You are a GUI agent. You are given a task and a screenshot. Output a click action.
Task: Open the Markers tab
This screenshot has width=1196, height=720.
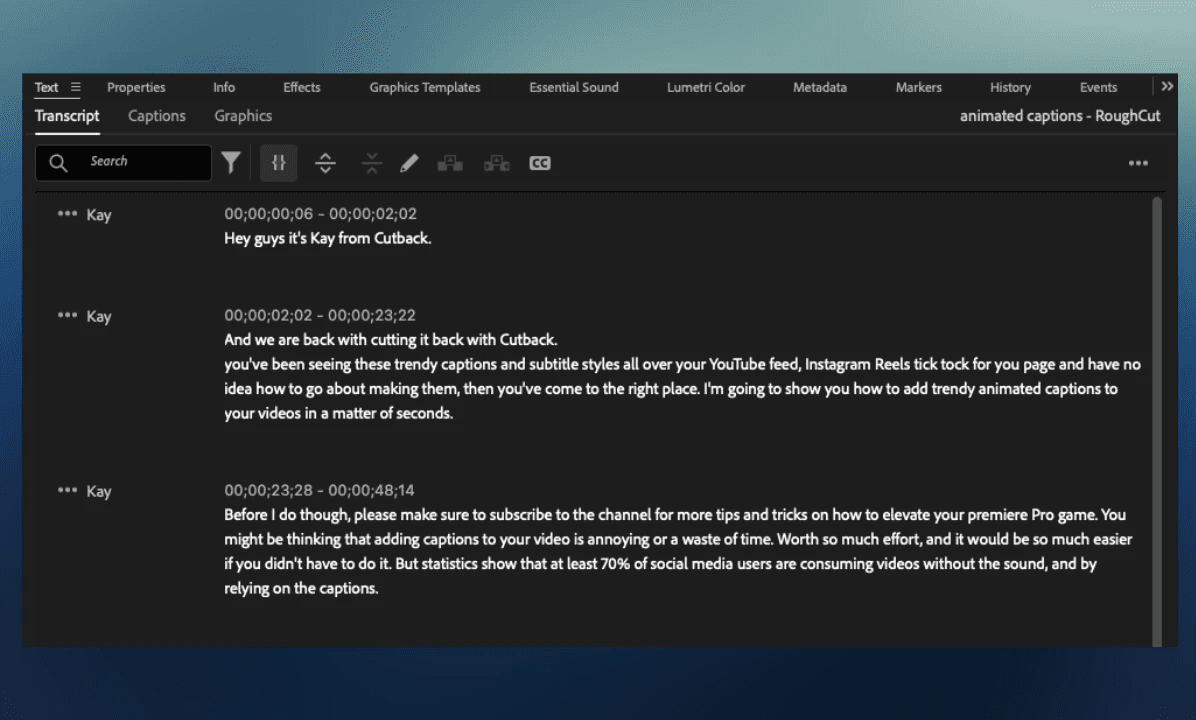tap(918, 87)
